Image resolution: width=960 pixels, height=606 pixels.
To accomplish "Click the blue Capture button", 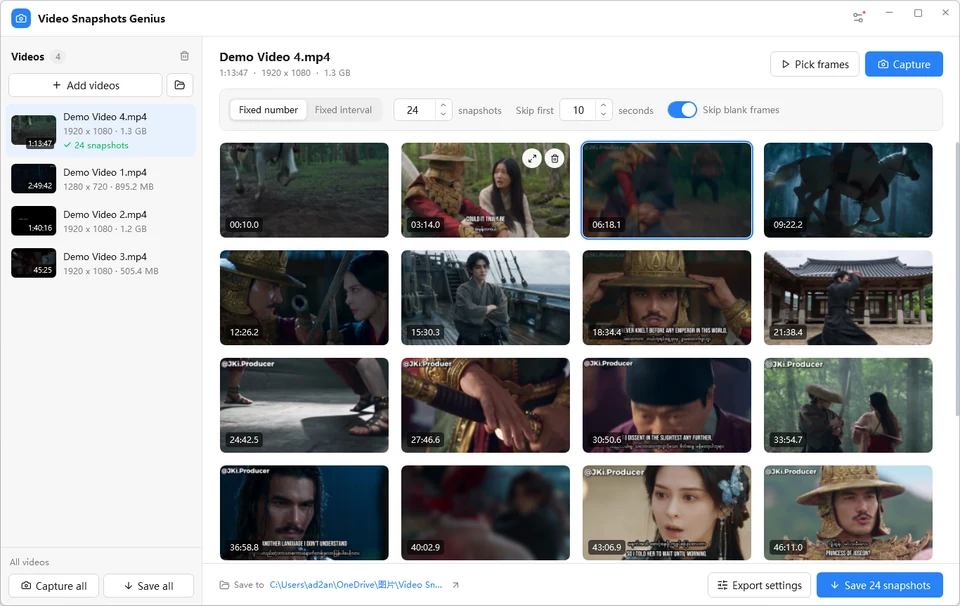I will point(904,64).
